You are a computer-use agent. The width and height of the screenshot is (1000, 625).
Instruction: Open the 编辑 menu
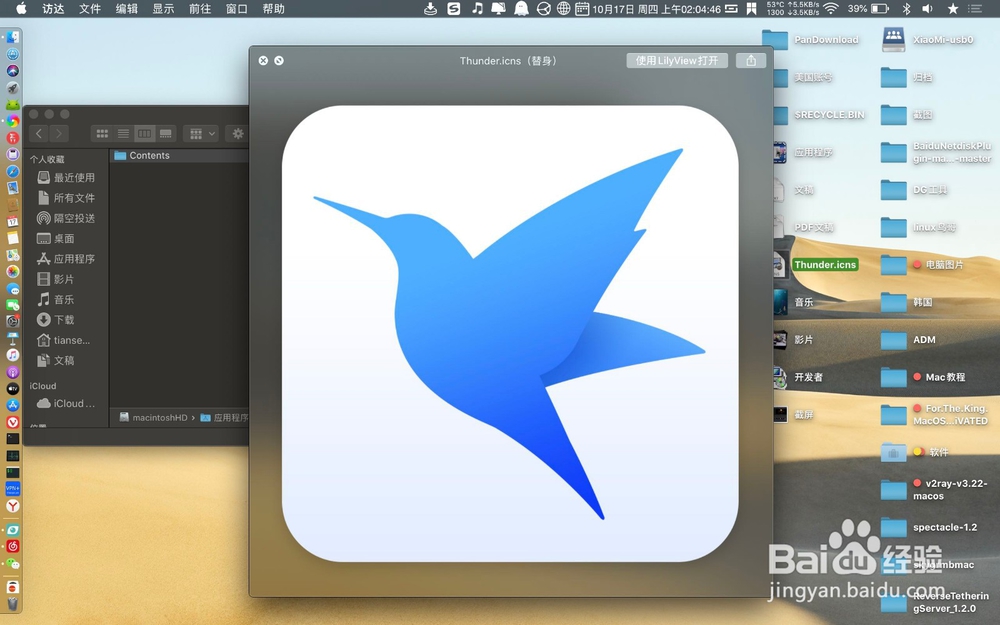[126, 9]
